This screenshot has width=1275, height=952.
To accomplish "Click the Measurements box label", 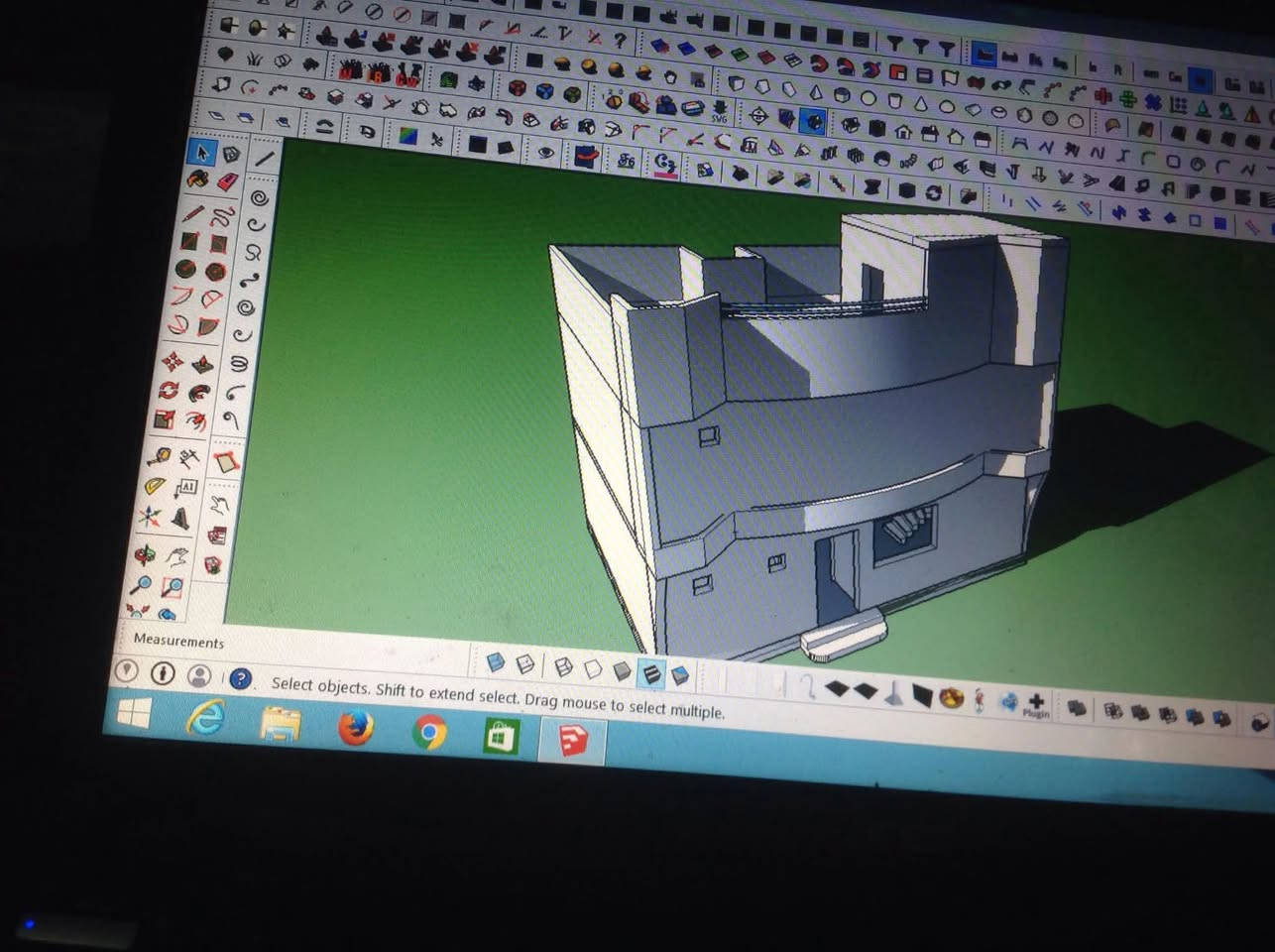I will pos(178,642).
